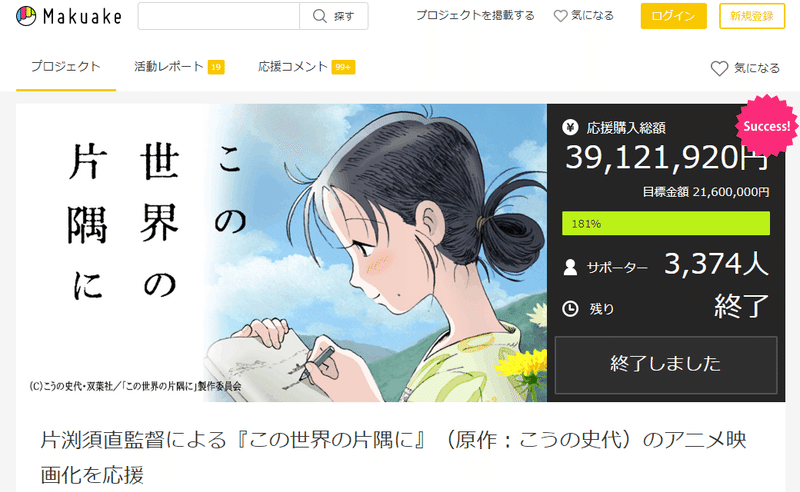The height and width of the screenshot is (492, 800).
Task: Focus the search text field
Action: [x=219, y=16]
